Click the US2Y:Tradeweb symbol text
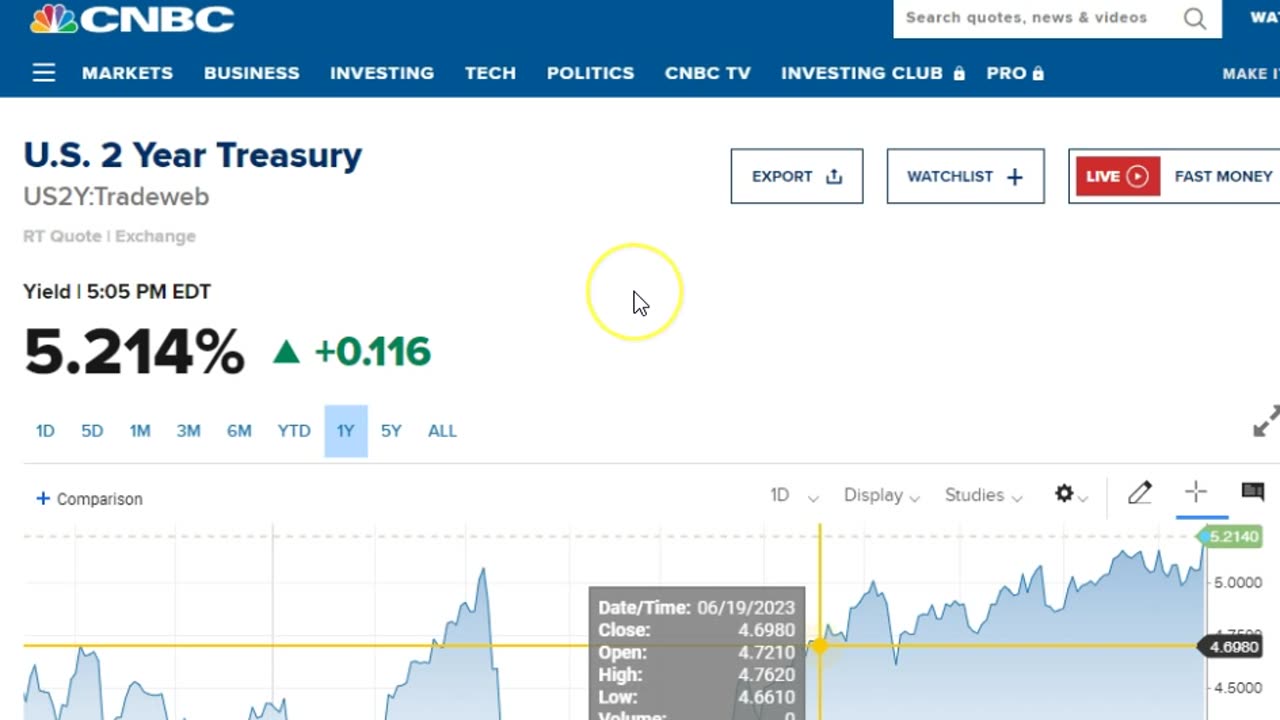Viewport: 1280px width, 720px height. [116, 197]
